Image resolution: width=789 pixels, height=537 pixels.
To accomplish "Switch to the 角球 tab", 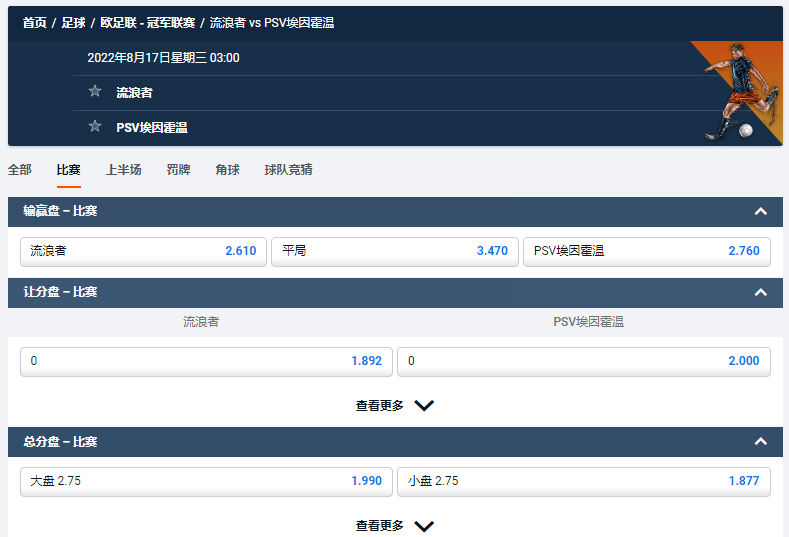I will click(x=227, y=170).
